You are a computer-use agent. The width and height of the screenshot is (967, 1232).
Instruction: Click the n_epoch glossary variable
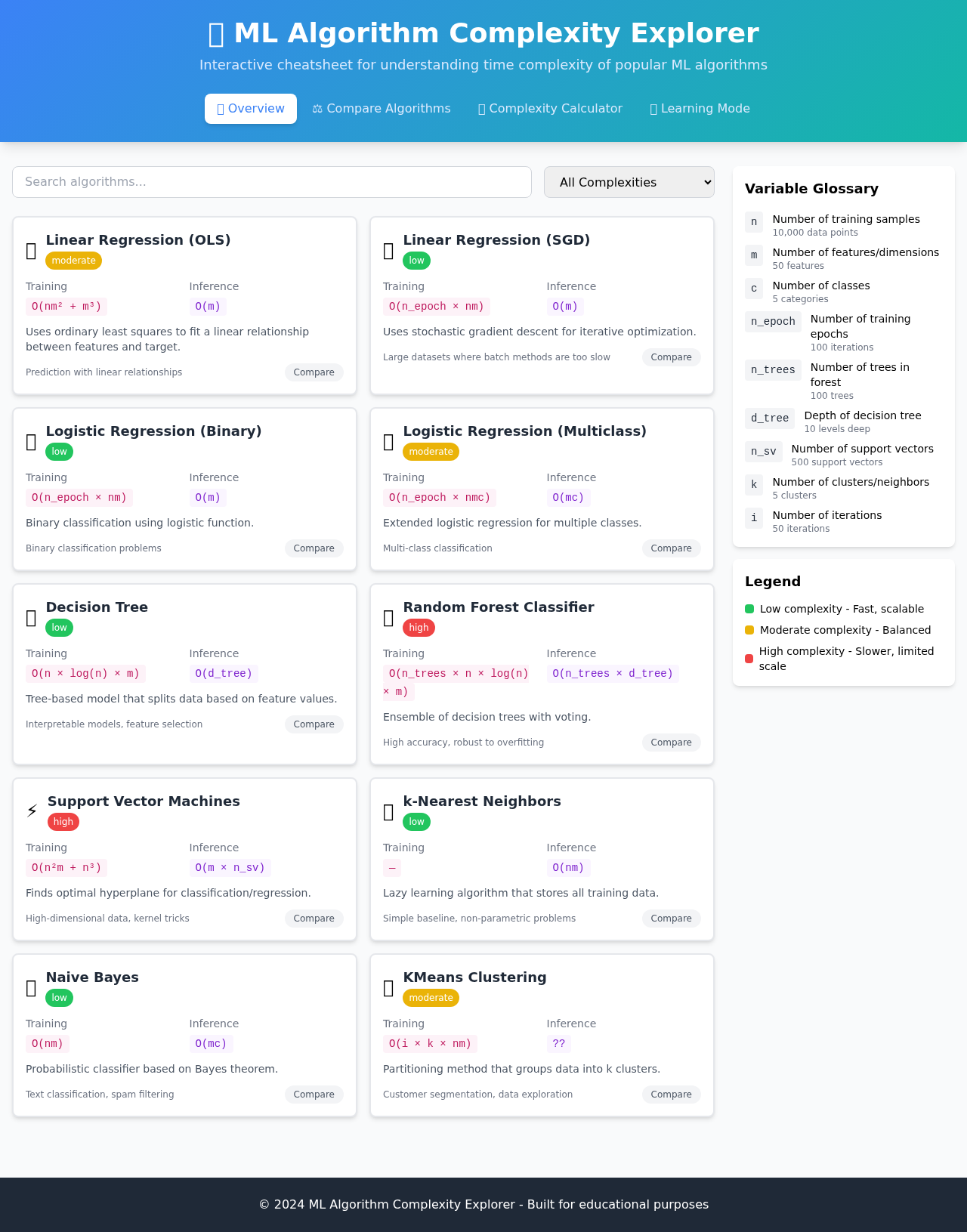[773, 322]
